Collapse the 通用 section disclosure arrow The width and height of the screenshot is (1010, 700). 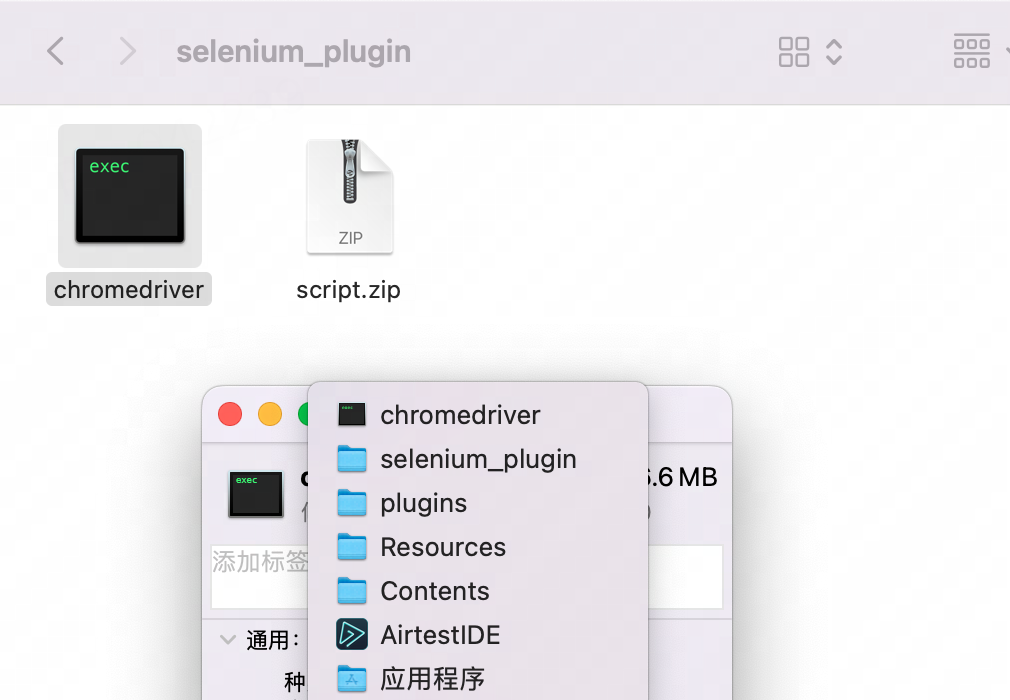227,639
